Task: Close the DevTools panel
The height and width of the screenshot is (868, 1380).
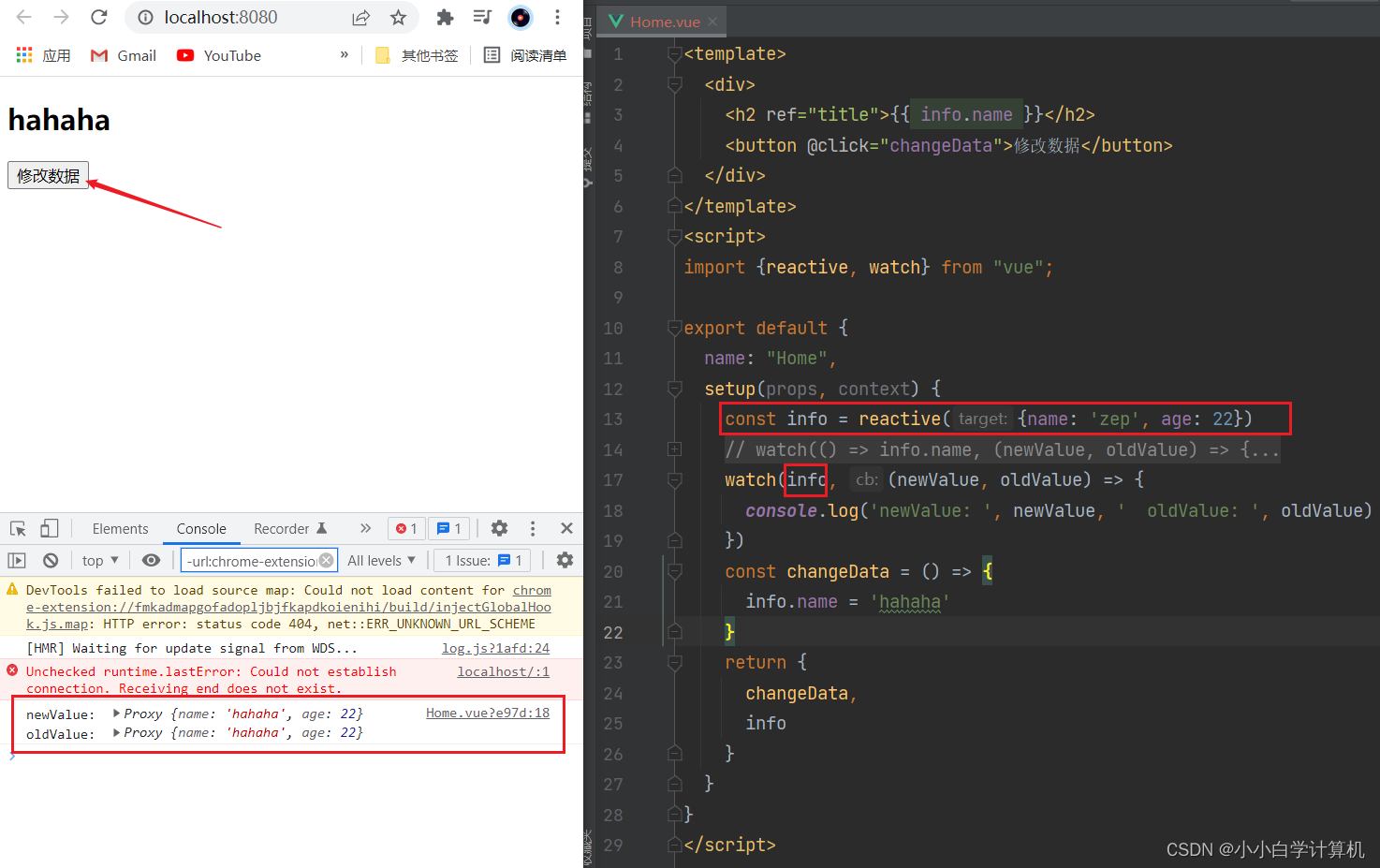Action: coord(566,528)
